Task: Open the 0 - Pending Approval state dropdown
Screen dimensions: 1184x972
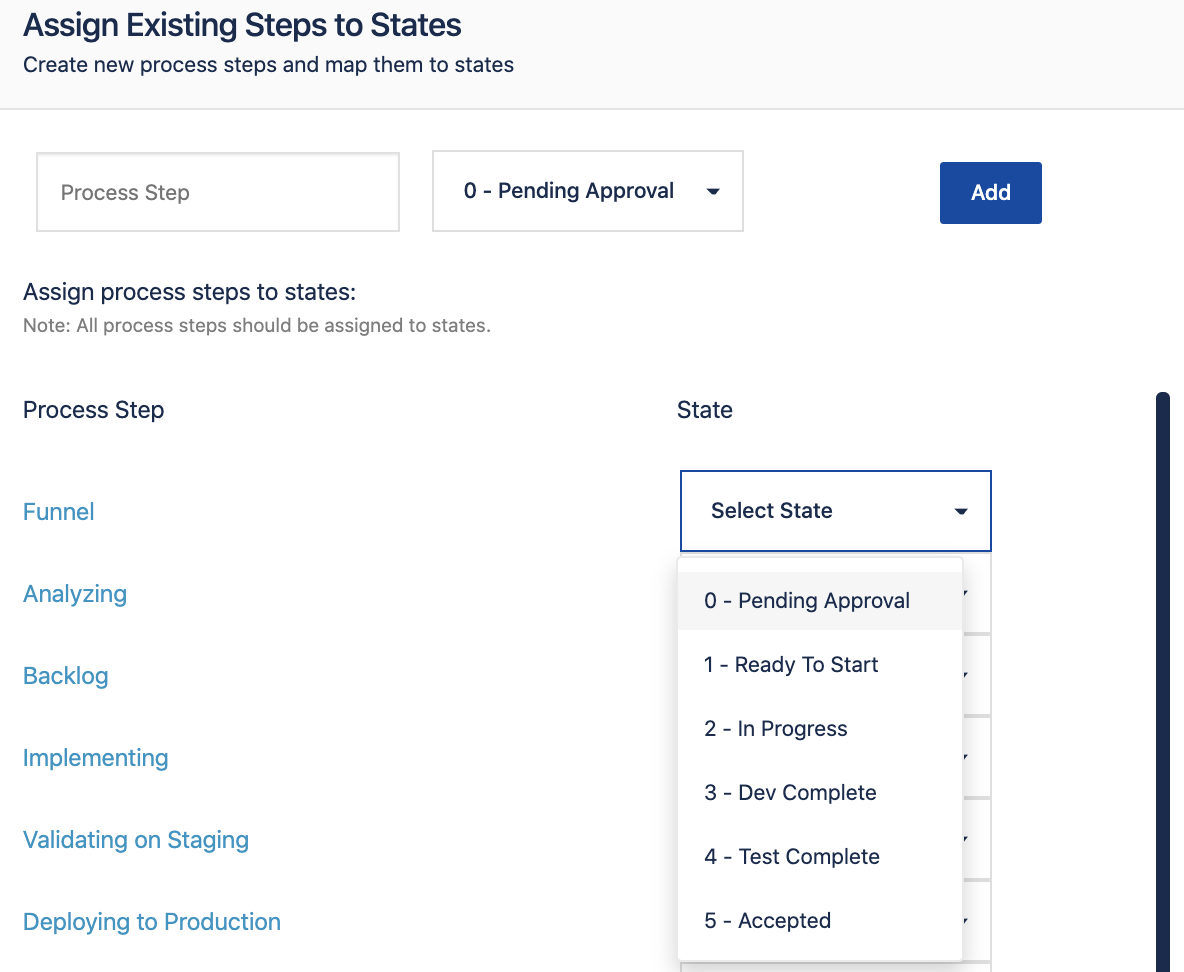Action: tap(587, 191)
